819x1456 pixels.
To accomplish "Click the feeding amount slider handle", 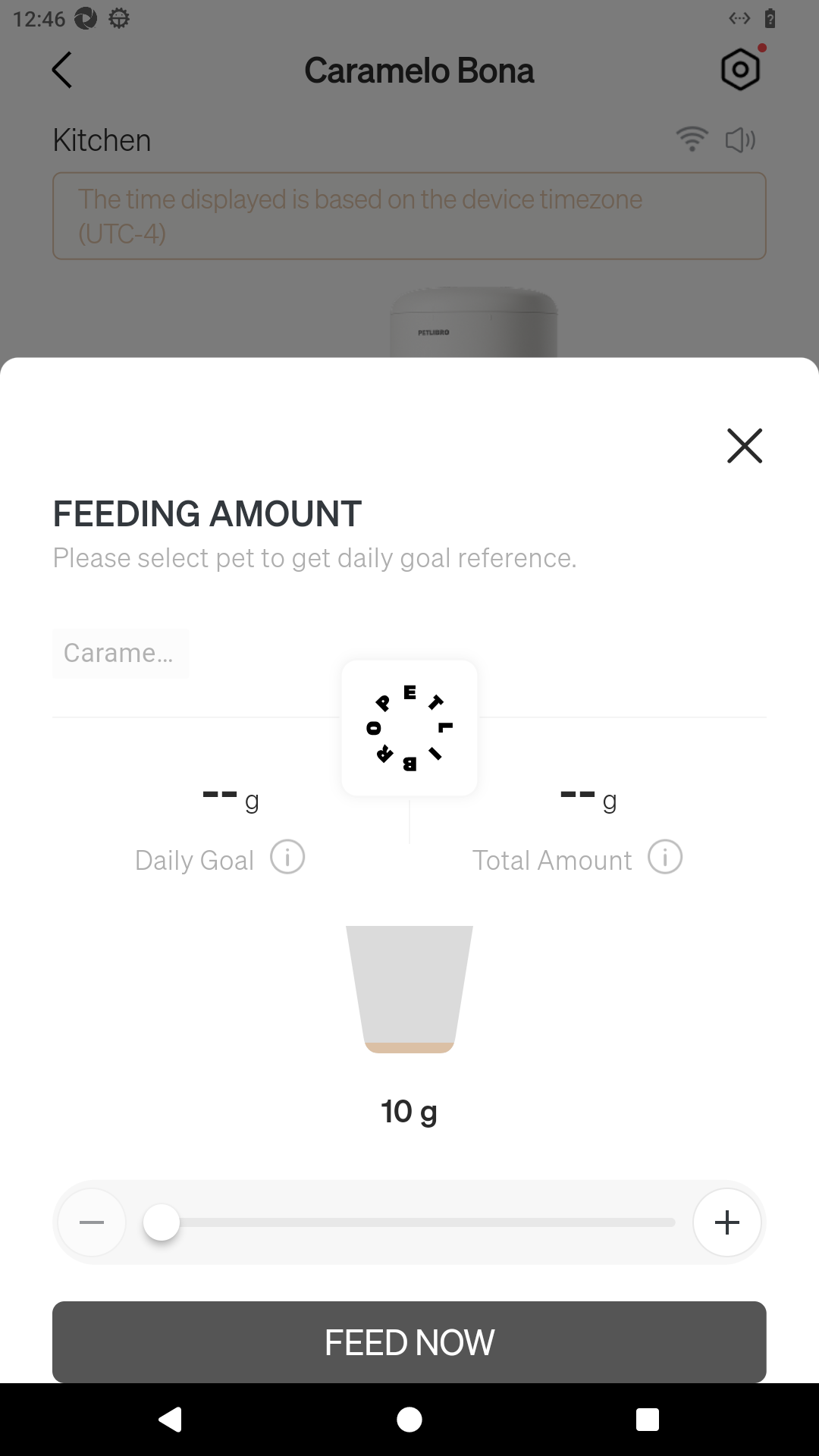I will click(162, 1222).
